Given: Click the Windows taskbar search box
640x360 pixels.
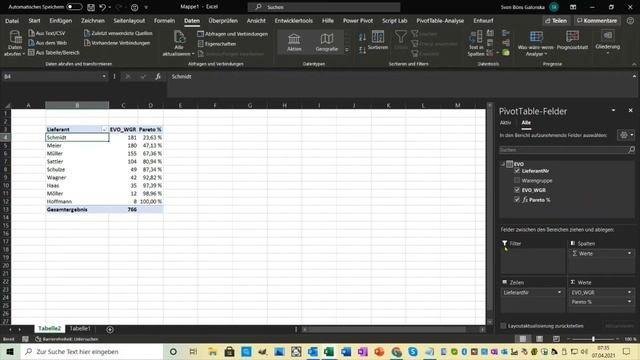Looking at the screenshot, I should [91, 351].
